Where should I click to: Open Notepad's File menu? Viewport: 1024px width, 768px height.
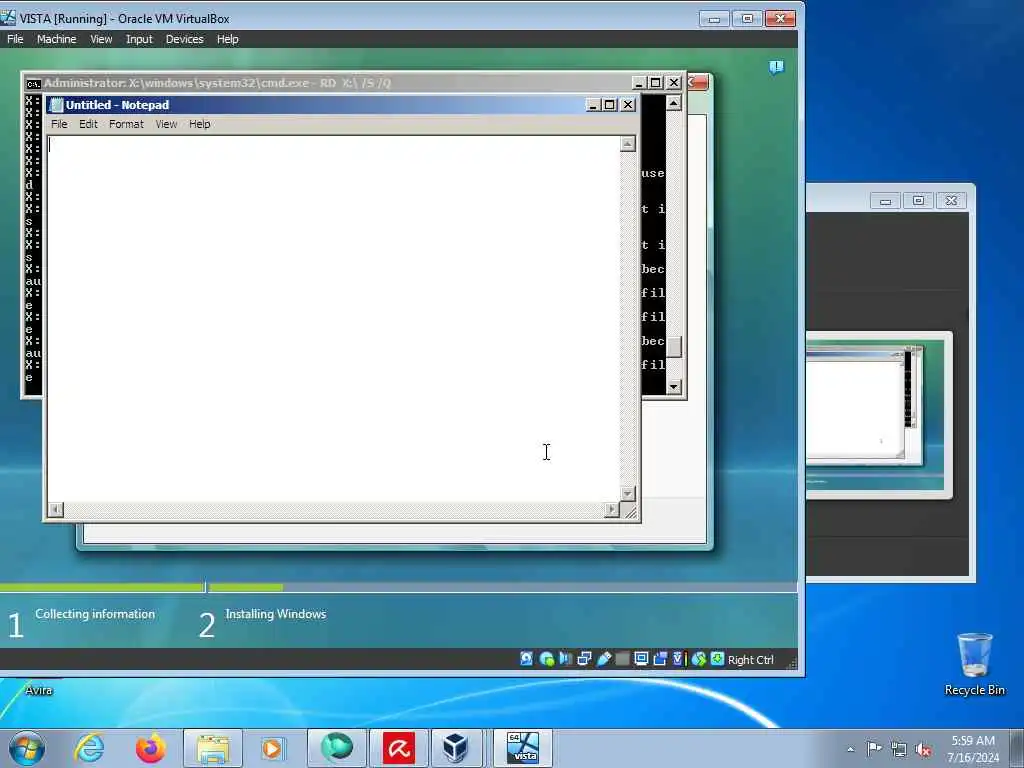coord(59,124)
